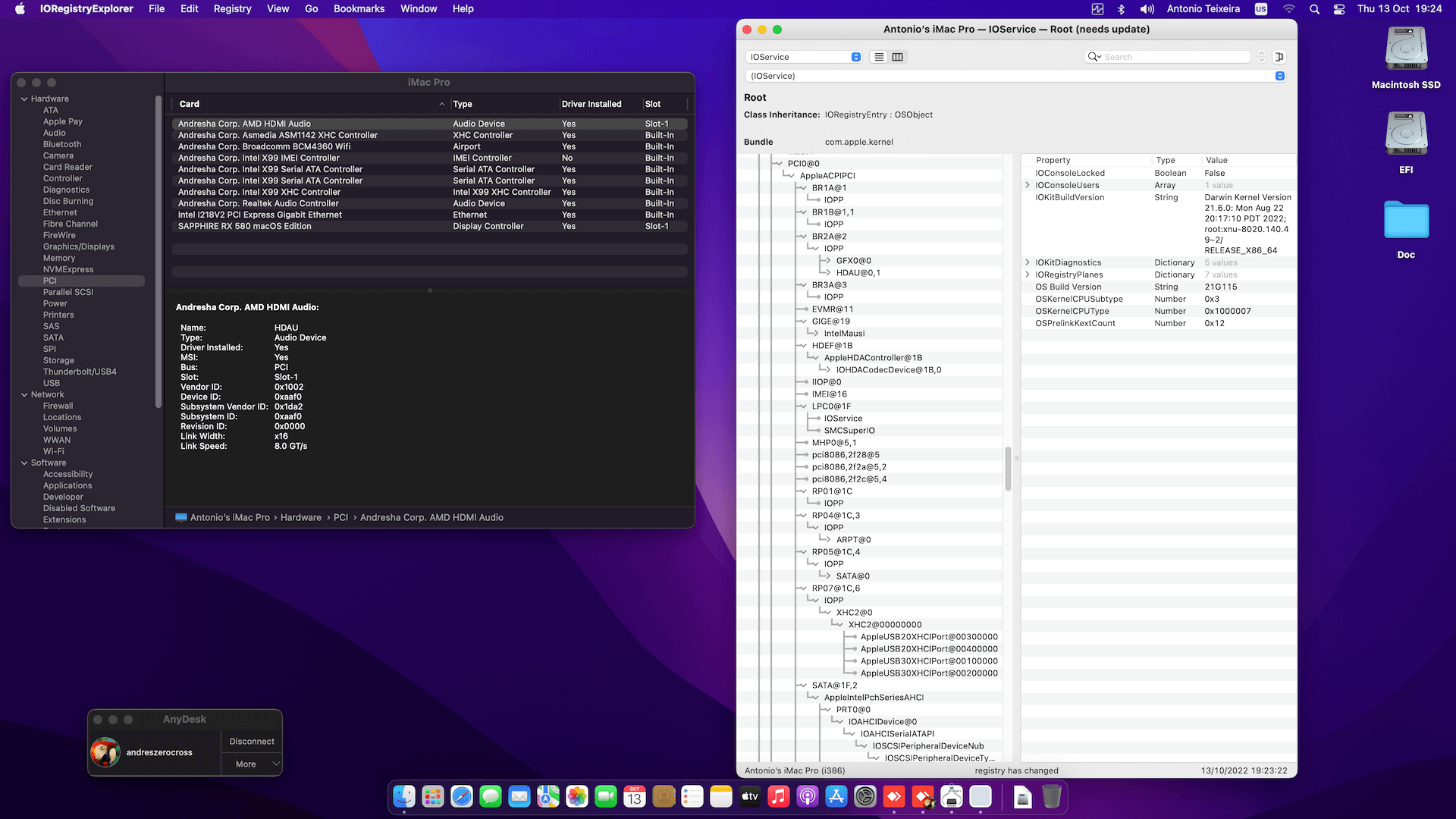The width and height of the screenshot is (1456, 819).
Task: Click Disconnect in the AnyDesk window
Action: [251, 741]
